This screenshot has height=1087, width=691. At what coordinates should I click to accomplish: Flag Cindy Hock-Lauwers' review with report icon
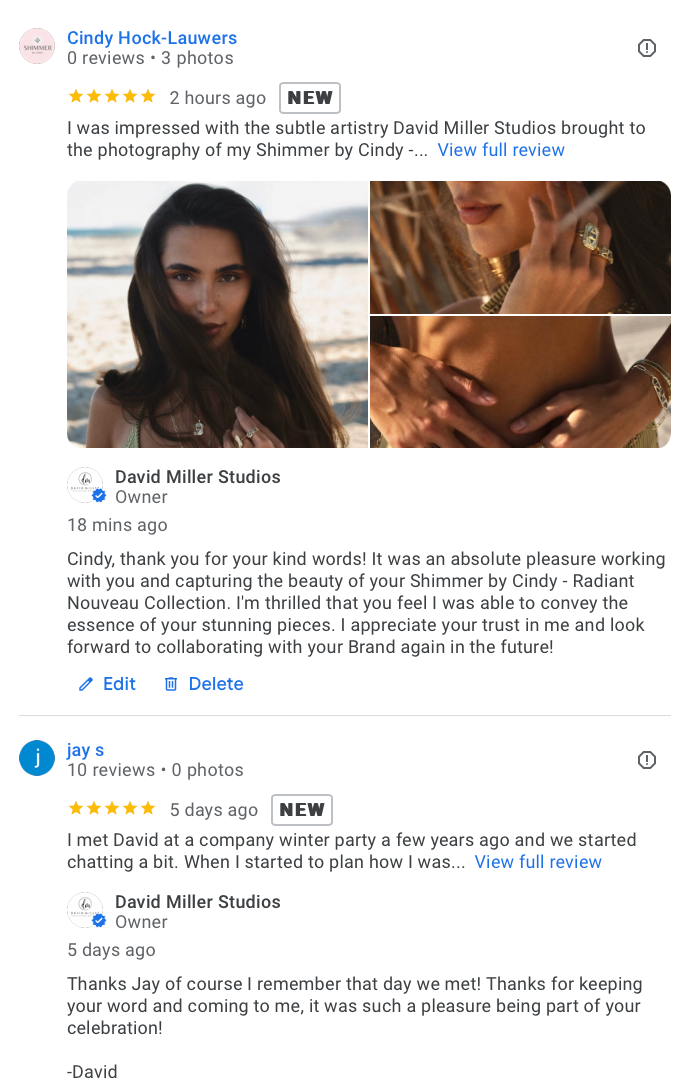click(646, 48)
